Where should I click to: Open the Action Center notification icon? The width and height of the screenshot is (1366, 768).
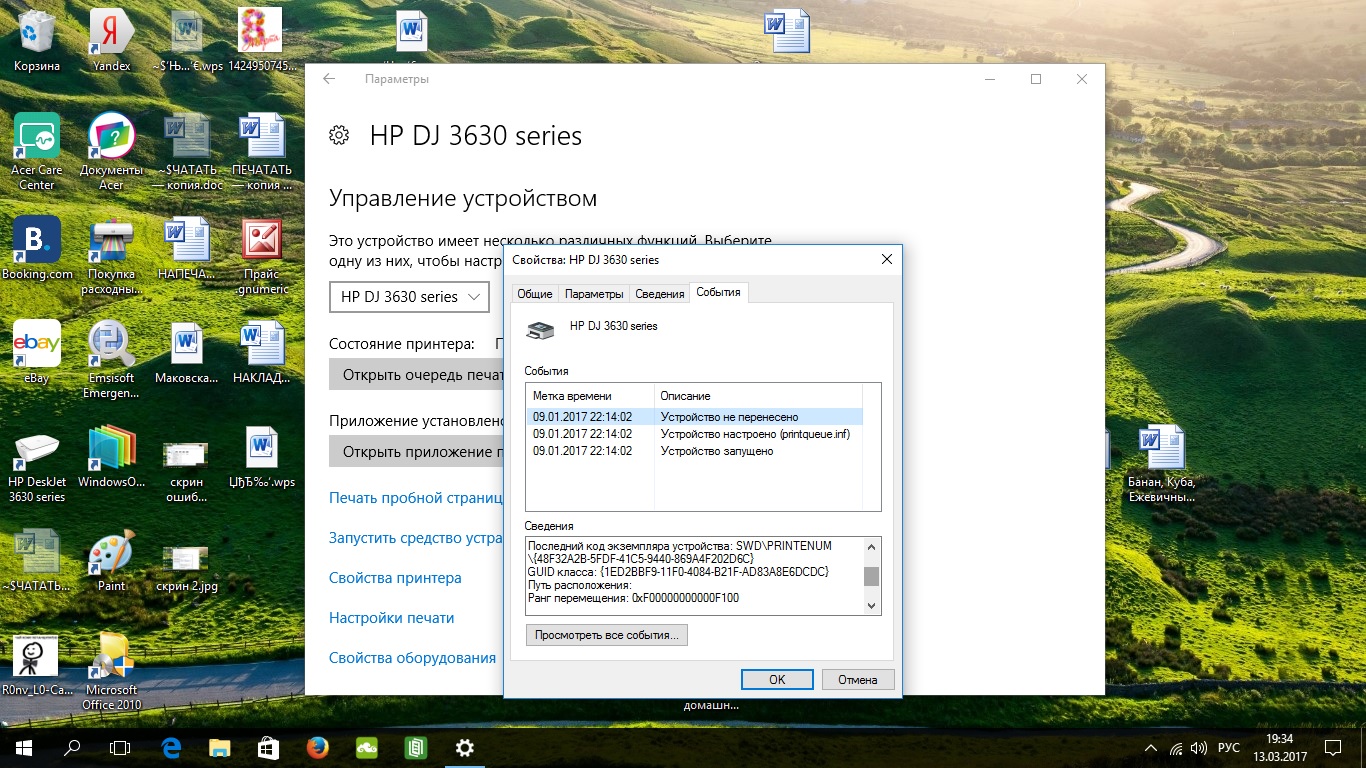point(1333,747)
